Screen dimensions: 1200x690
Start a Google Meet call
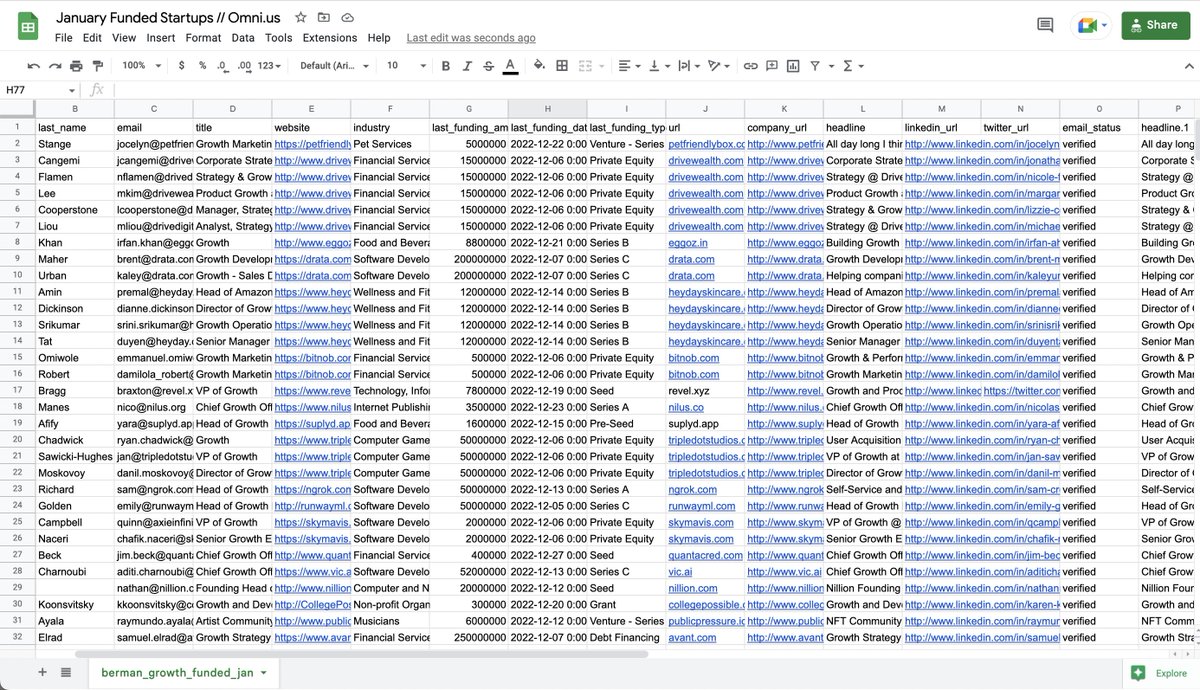click(1090, 26)
